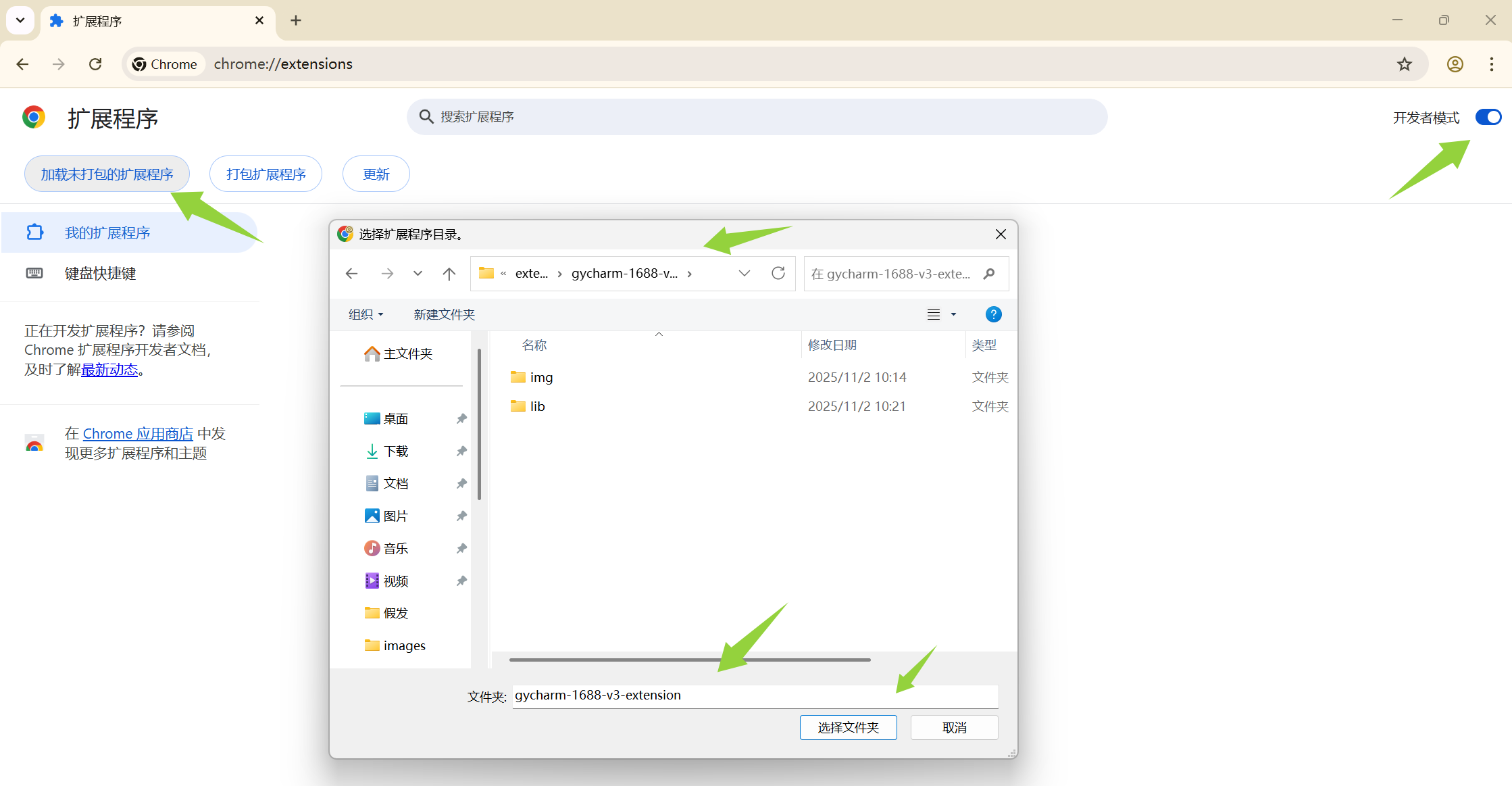Select the lib folder in list

point(537,406)
